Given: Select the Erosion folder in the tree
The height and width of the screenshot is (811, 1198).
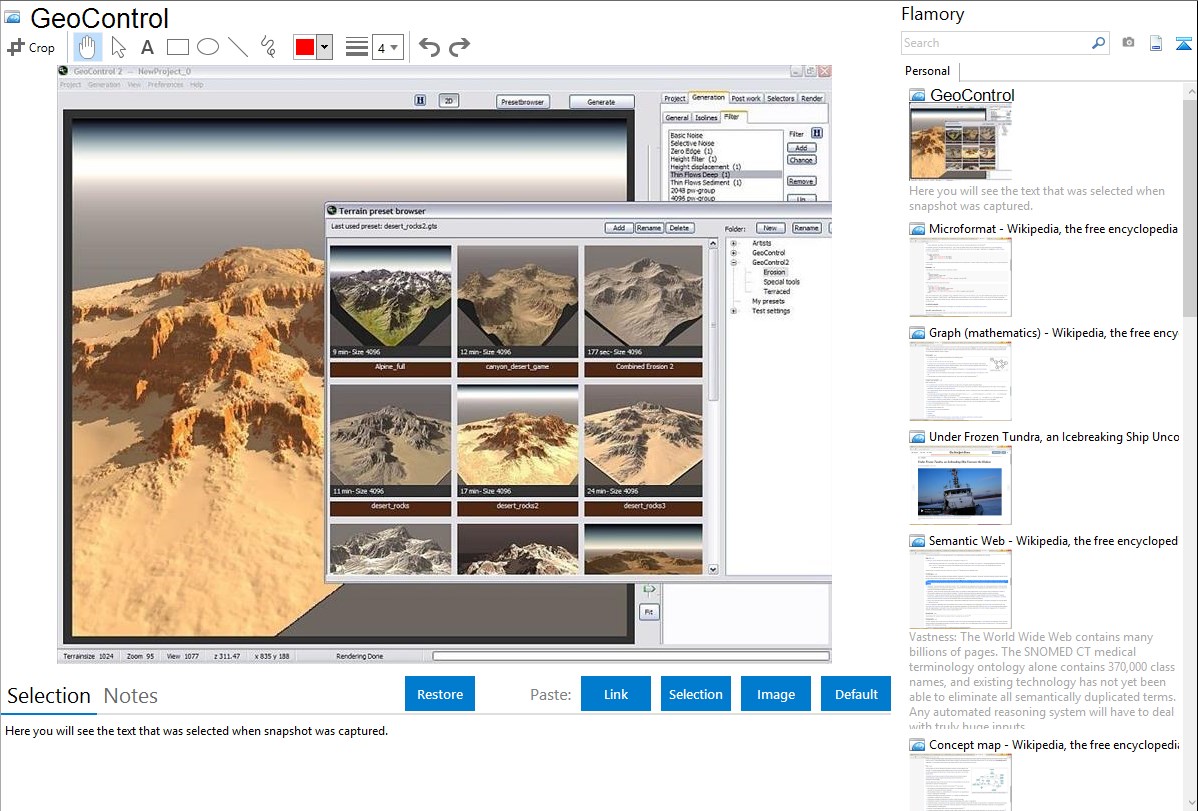Looking at the screenshot, I should click(774, 272).
